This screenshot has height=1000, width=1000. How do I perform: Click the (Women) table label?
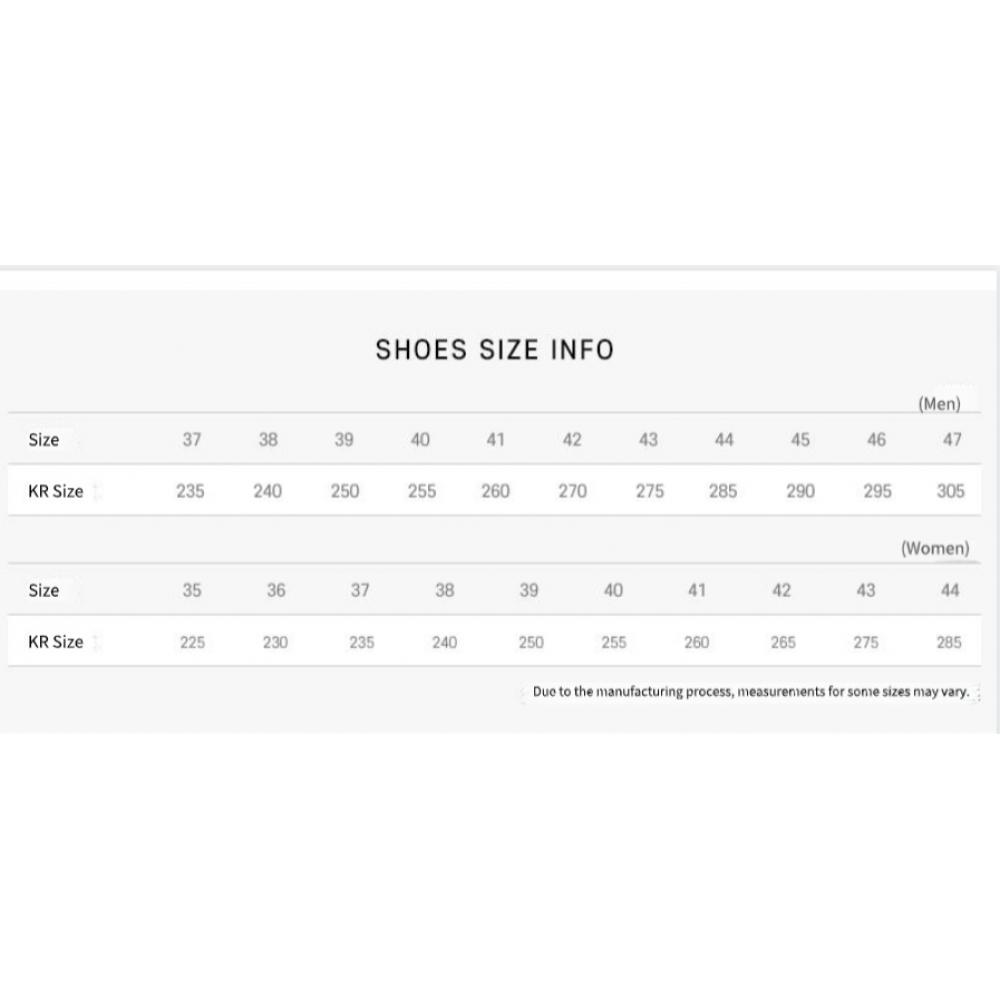935,548
